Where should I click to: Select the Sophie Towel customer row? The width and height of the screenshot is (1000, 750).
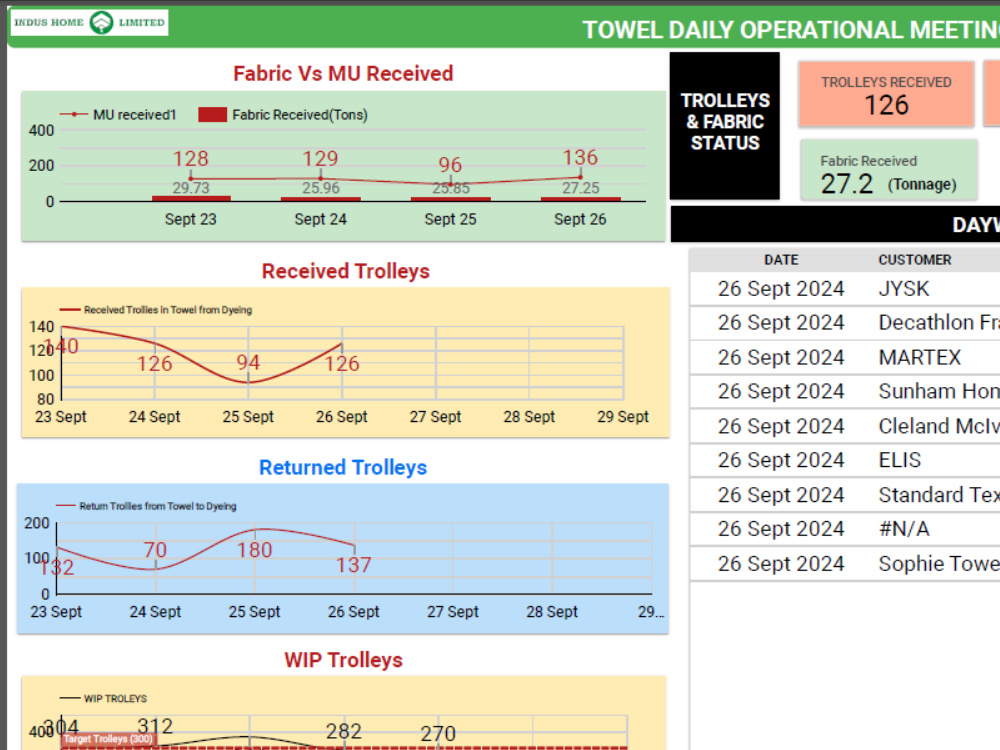(x=845, y=564)
